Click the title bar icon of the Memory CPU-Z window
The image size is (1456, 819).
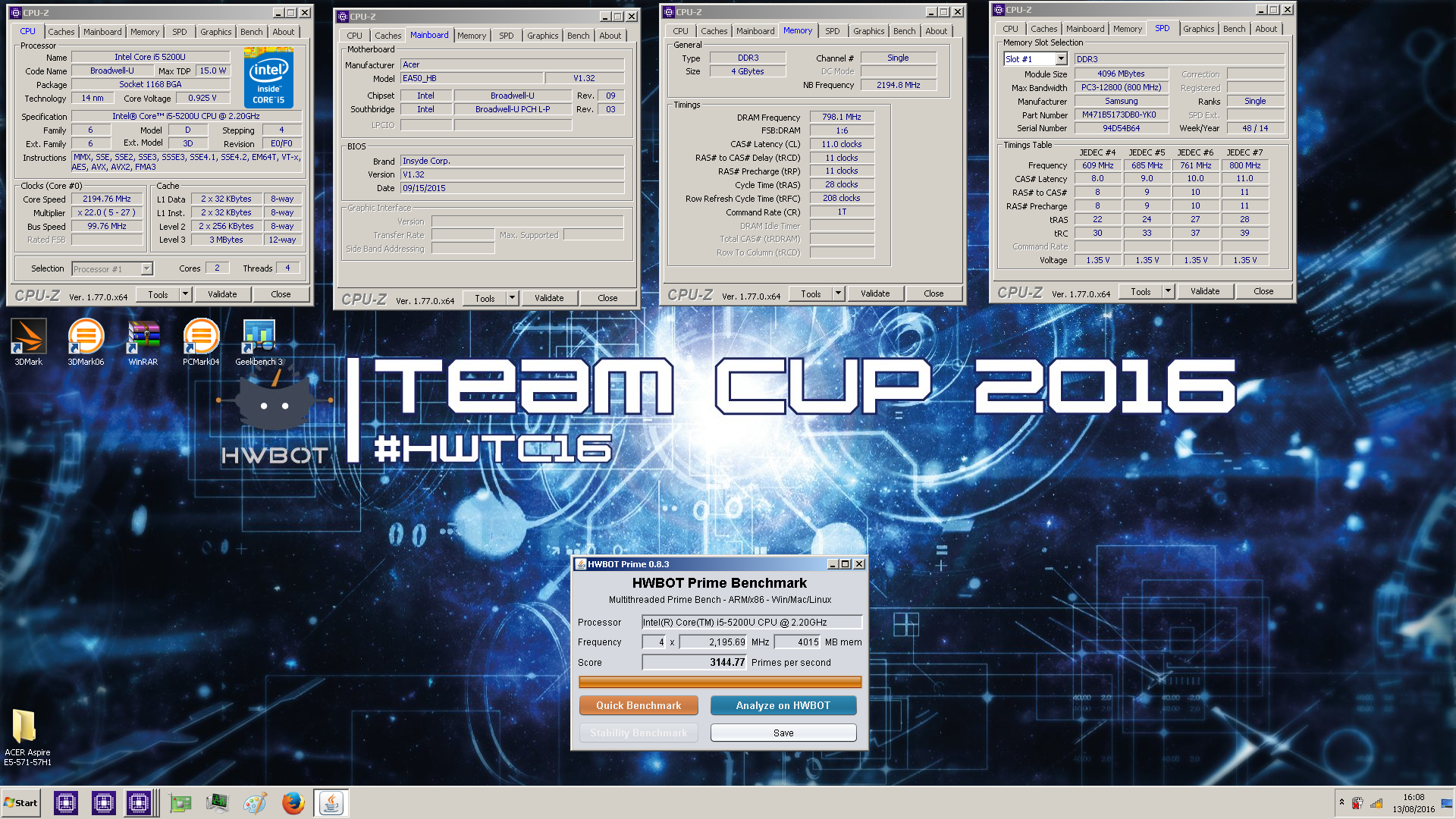[669, 12]
